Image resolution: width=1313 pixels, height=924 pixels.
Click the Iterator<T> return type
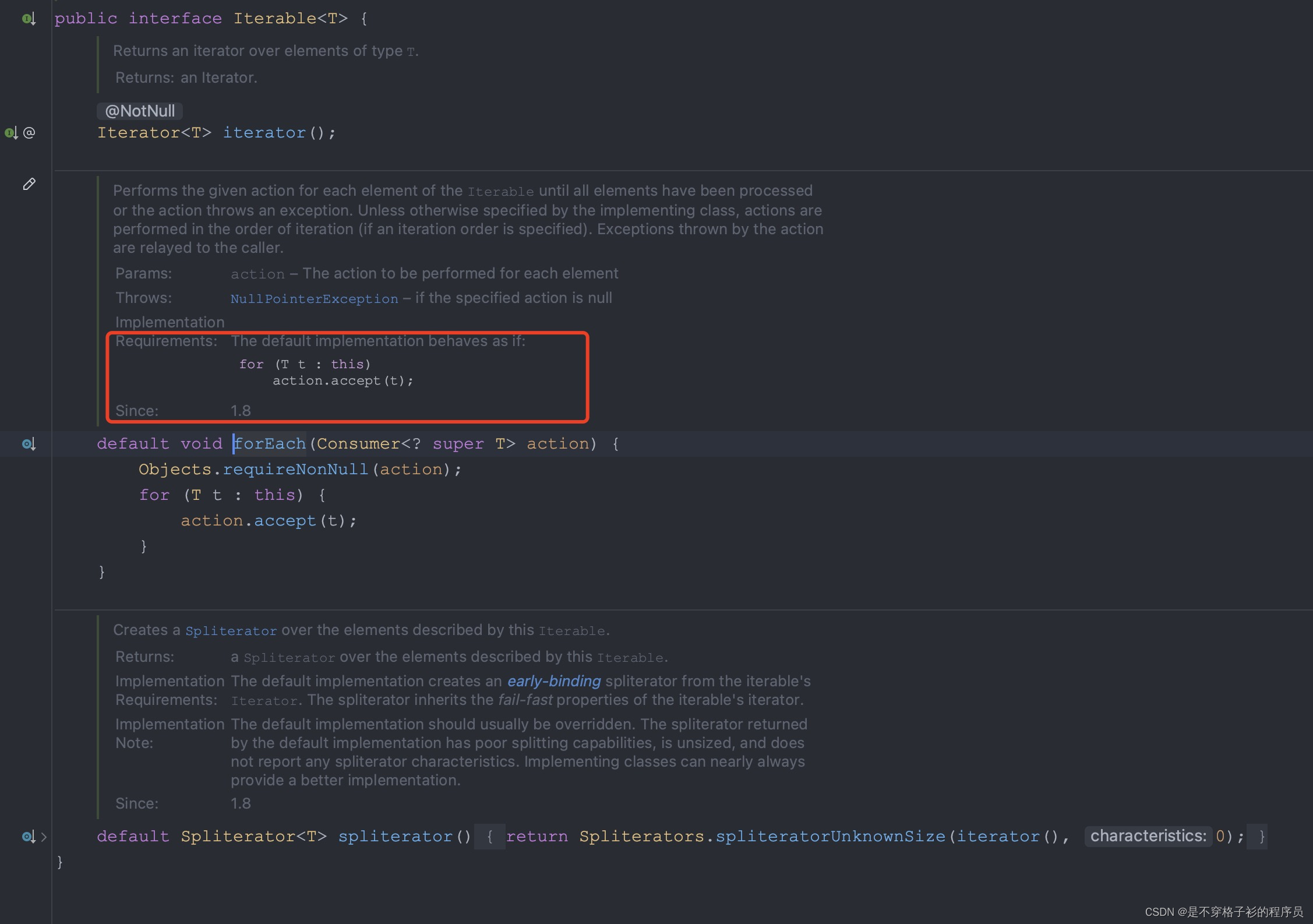pos(154,133)
